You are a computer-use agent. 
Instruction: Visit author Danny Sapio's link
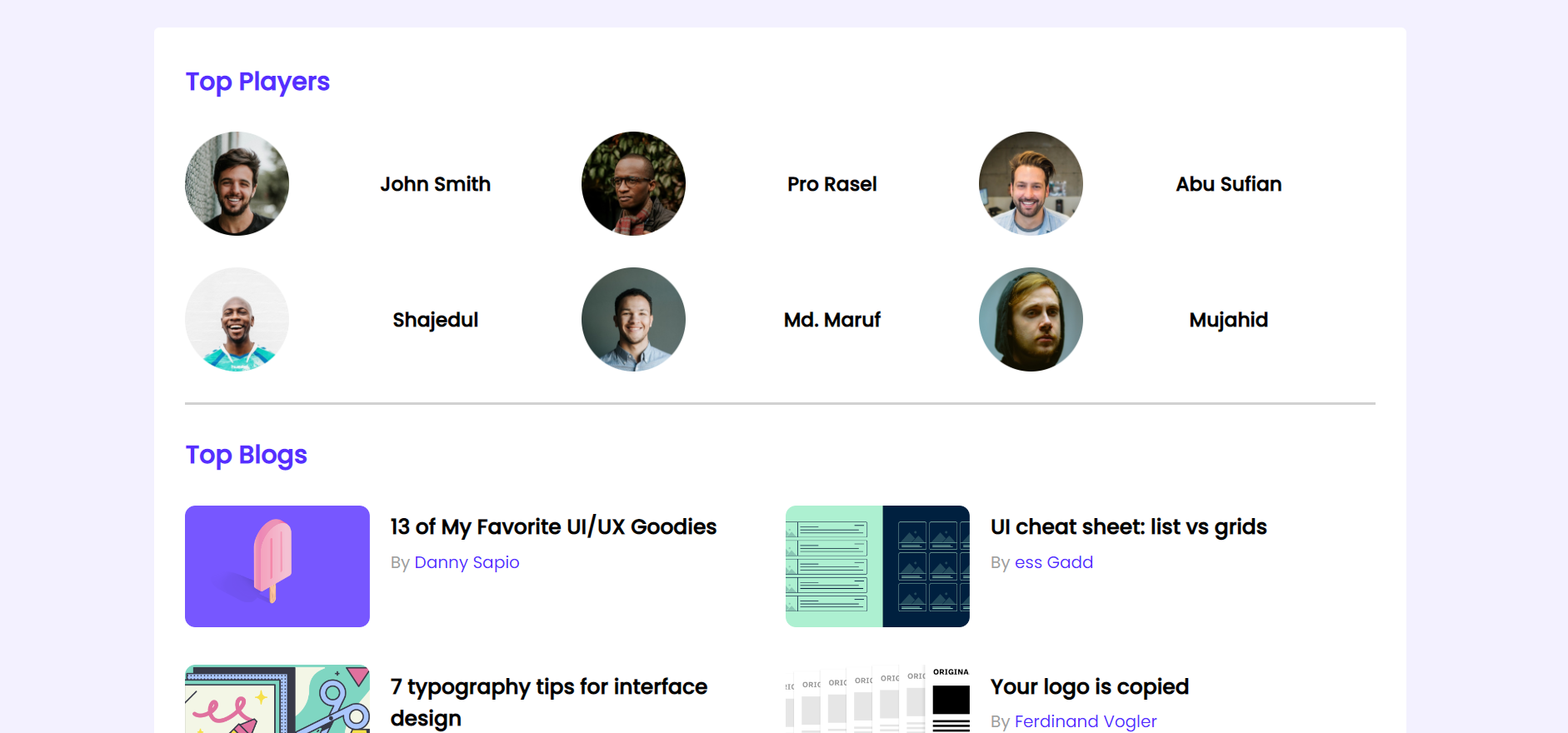(x=467, y=562)
